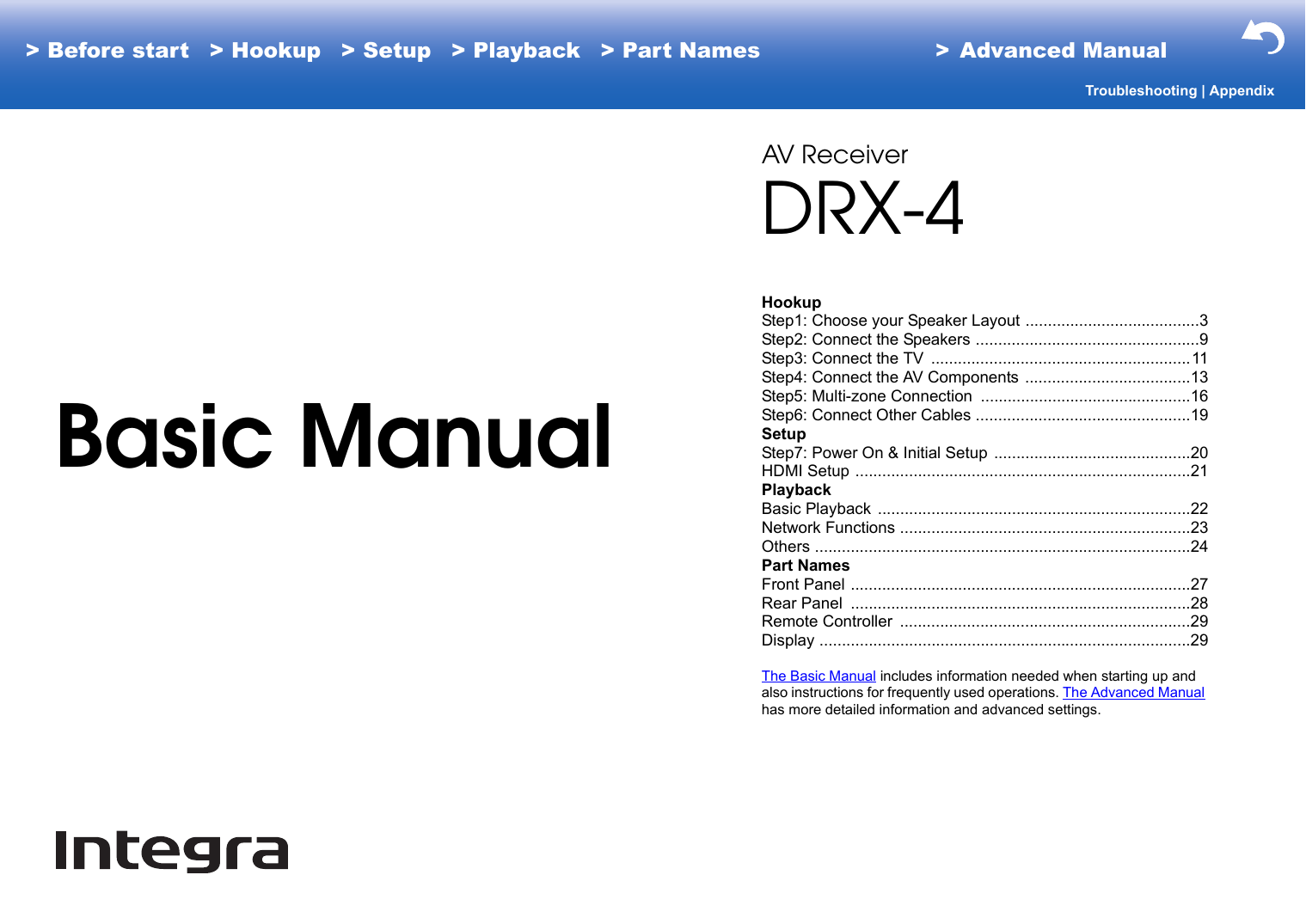
Task: Click the AV Receiver label
Action: (835, 155)
